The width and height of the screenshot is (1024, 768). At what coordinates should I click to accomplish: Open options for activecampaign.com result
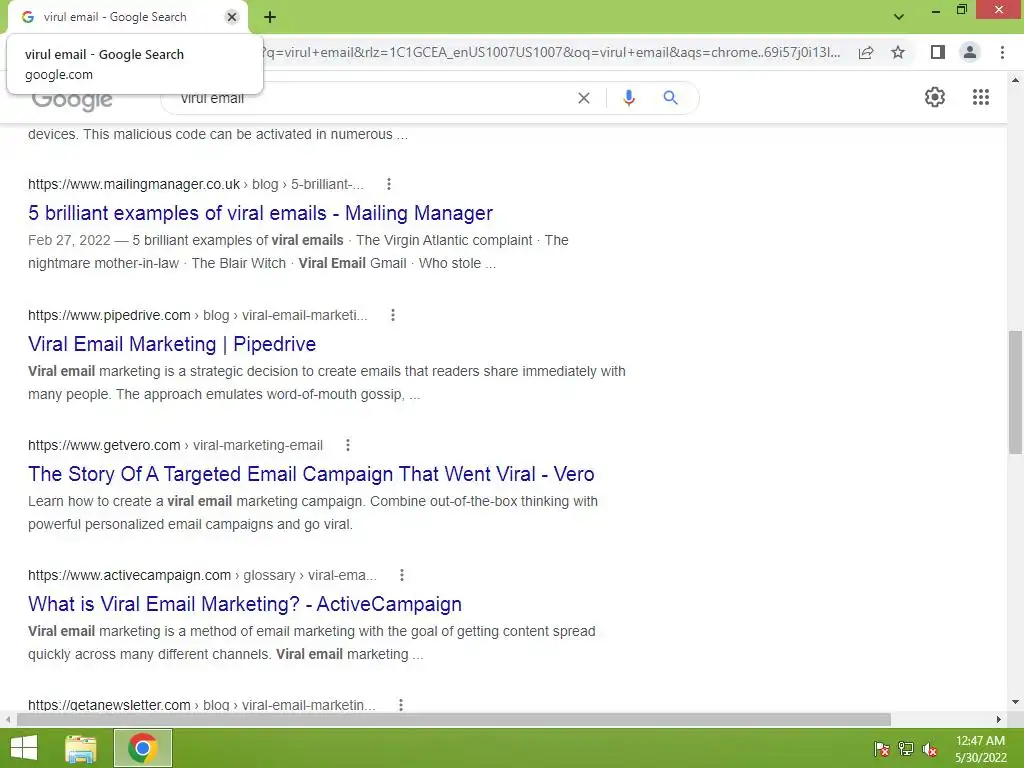tap(402, 575)
